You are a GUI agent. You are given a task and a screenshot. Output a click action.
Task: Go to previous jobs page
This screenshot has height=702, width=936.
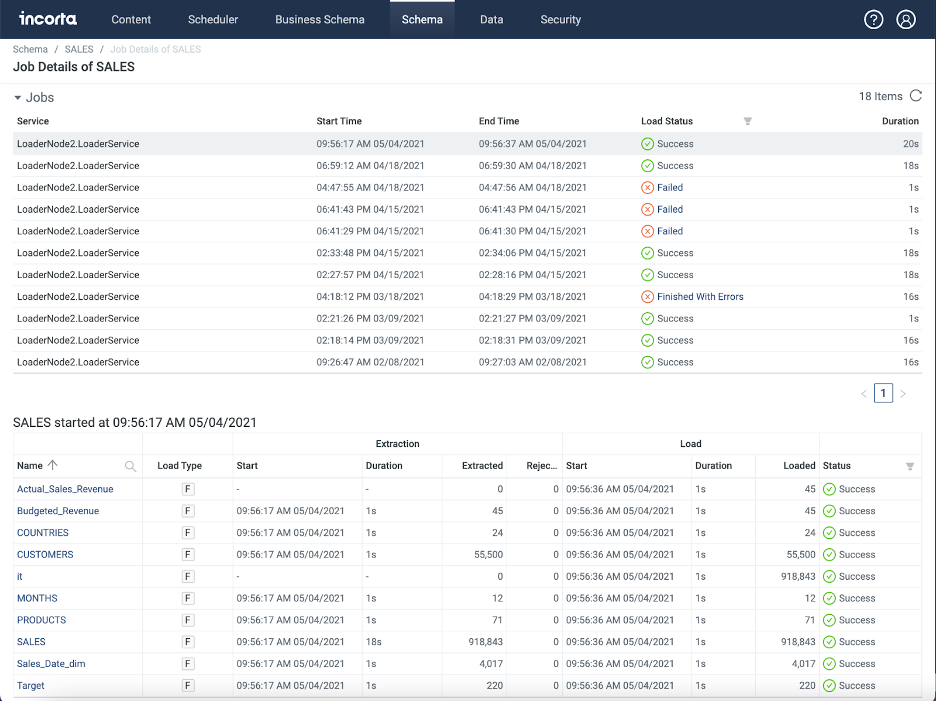[x=864, y=394]
